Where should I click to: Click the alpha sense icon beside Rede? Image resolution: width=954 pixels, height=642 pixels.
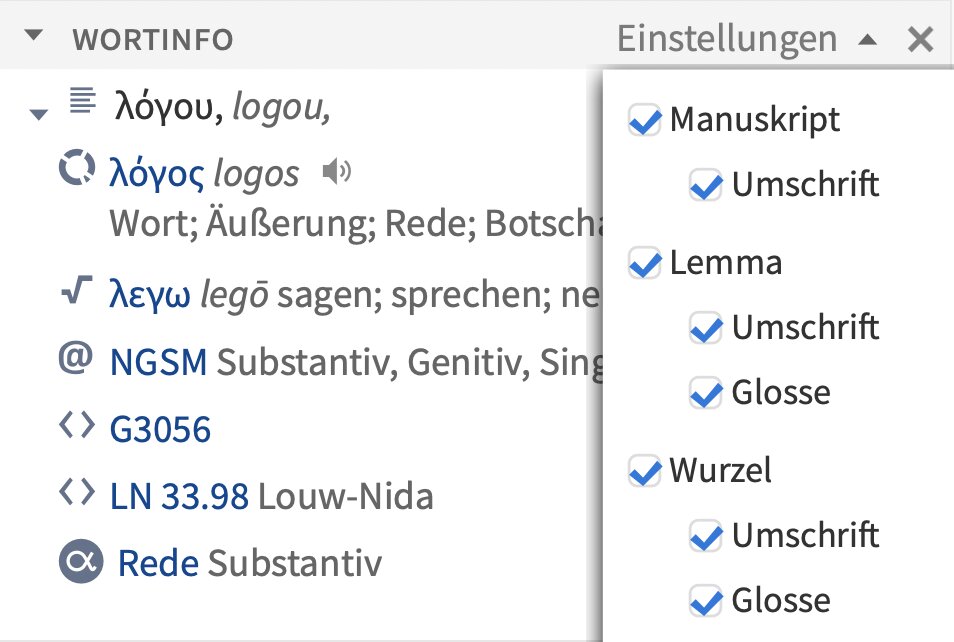point(81,561)
